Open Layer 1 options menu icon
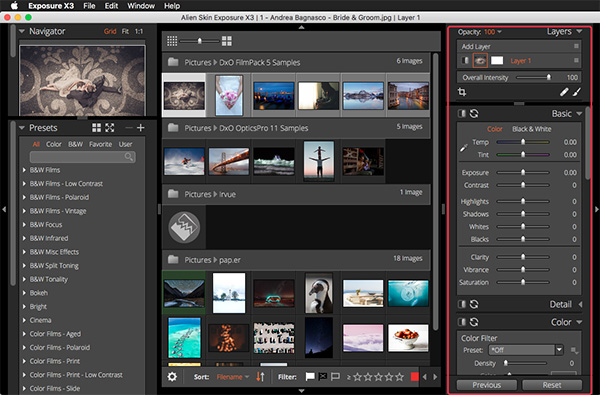 tap(576, 60)
